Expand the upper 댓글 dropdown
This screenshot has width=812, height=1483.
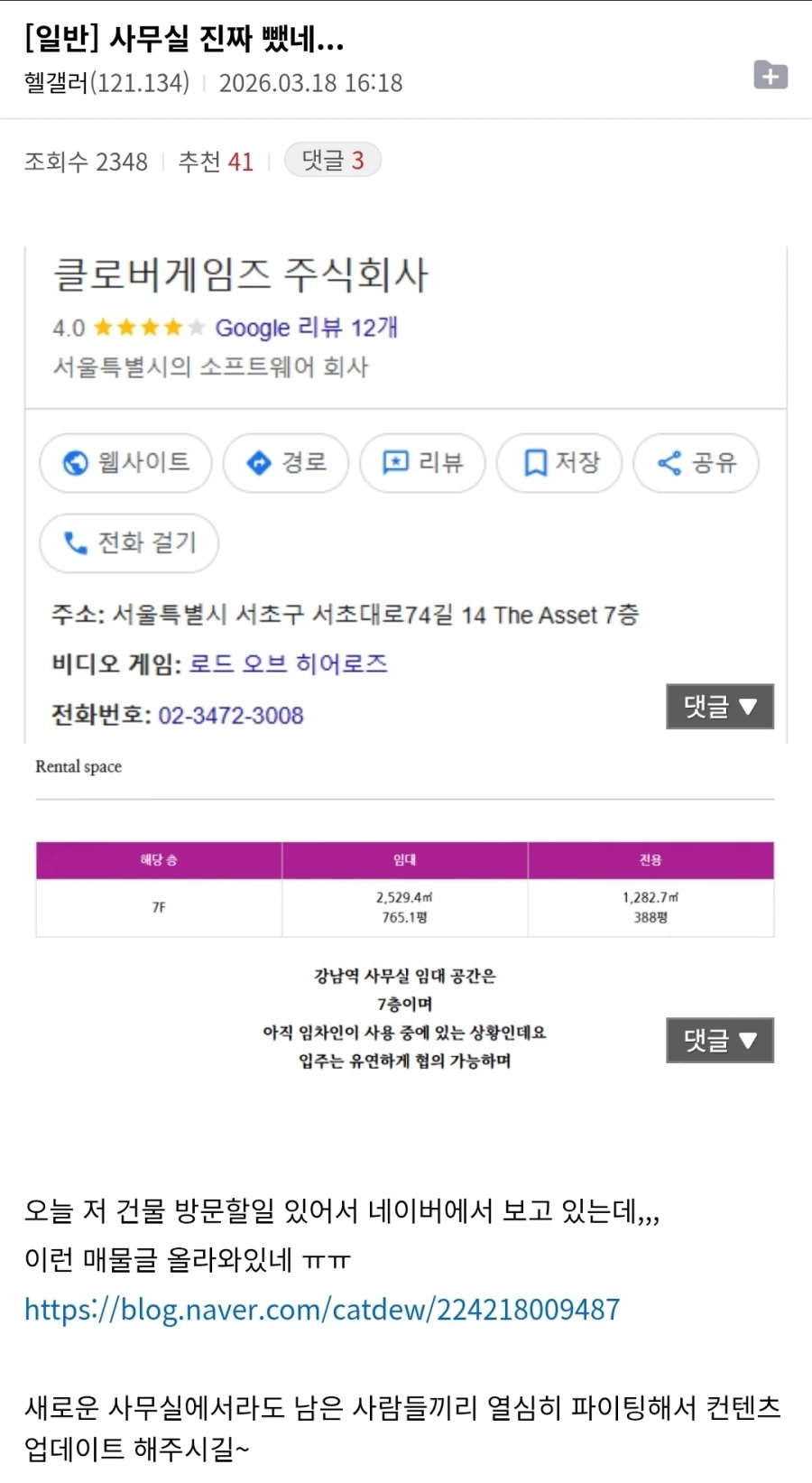pos(719,708)
